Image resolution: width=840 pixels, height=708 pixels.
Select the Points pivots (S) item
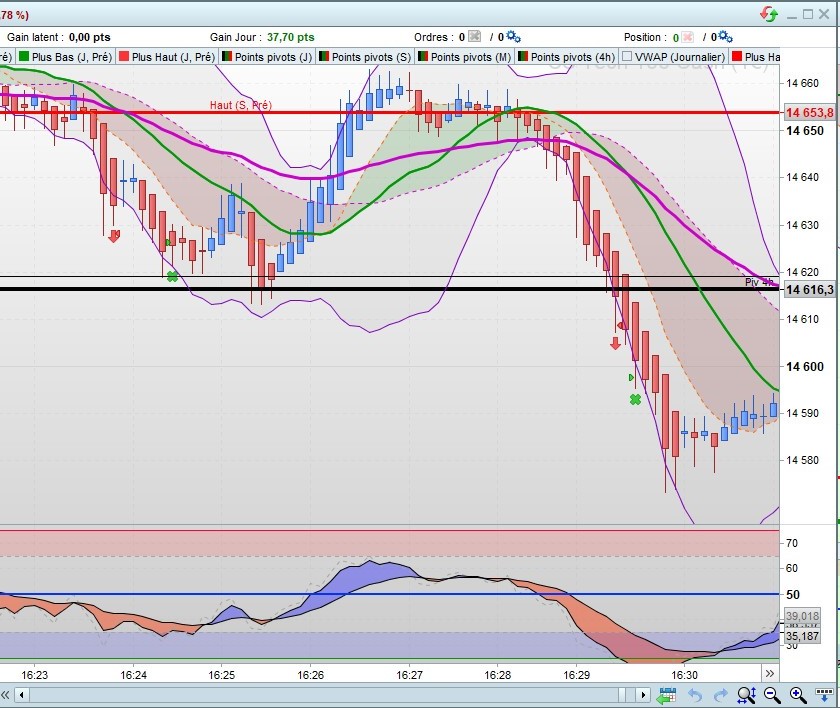pyautogui.click(x=365, y=57)
